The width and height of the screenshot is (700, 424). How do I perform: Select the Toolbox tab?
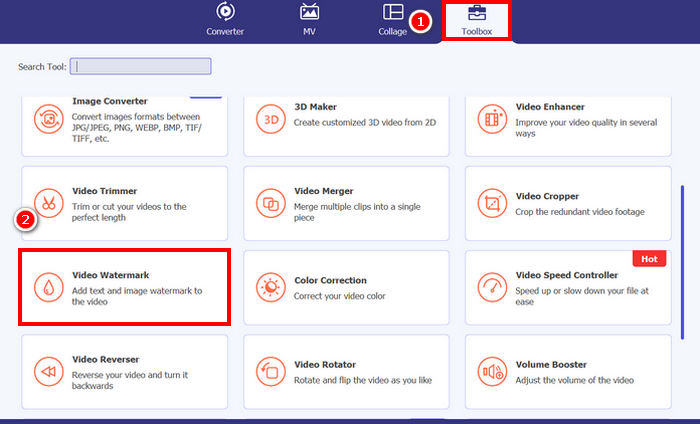pyautogui.click(x=476, y=20)
